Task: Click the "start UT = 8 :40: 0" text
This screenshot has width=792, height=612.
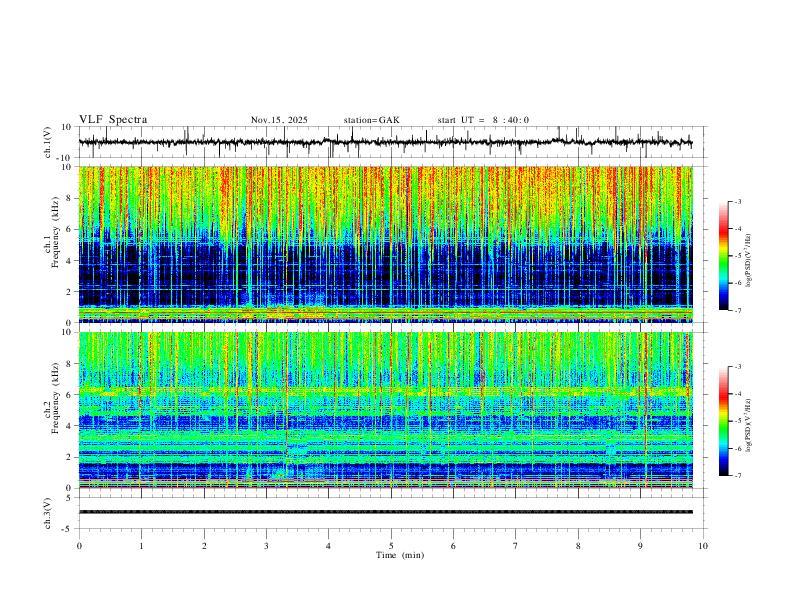Action: (x=483, y=120)
